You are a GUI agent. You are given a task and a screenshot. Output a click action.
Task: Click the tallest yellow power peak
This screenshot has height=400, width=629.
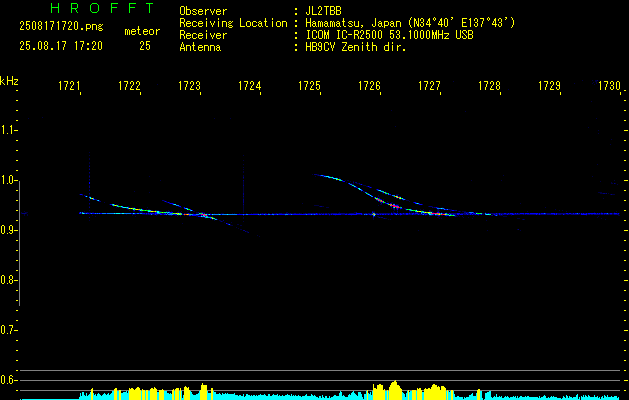point(395,390)
